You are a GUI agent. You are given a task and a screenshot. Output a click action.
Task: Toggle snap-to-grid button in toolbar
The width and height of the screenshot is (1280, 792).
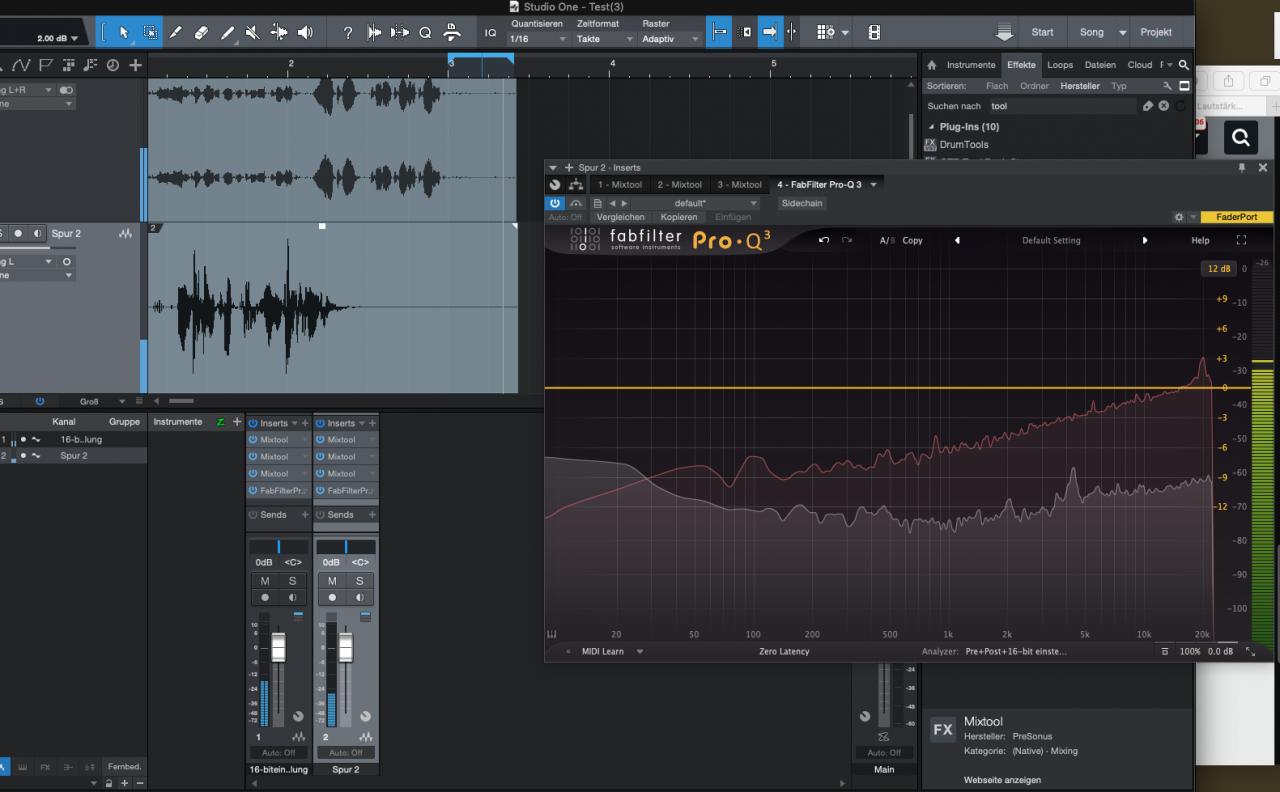719,33
